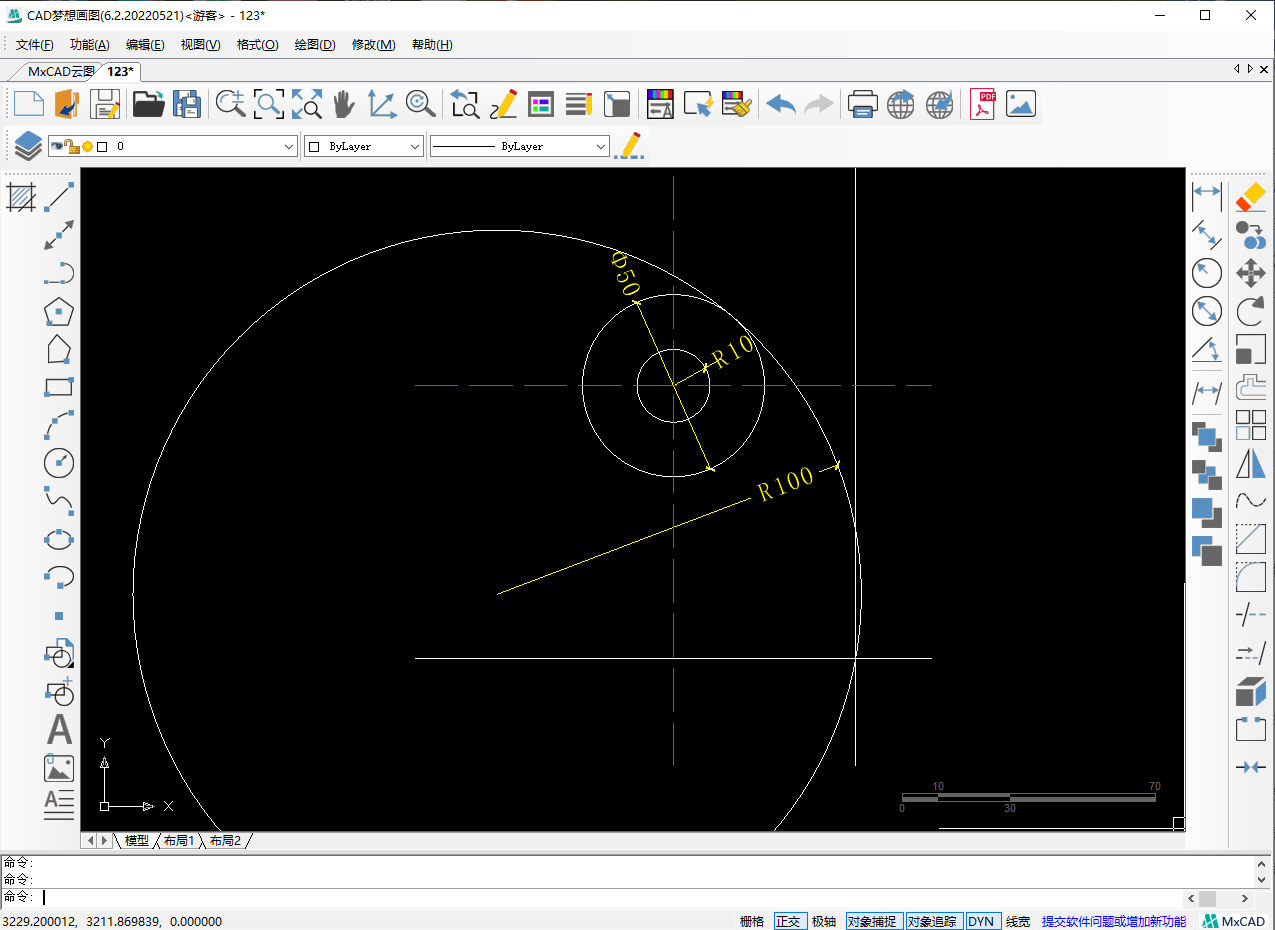Click the MxCAD logo in status bar
Image resolution: width=1275 pixels, height=930 pixels.
tap(1234, 921)
